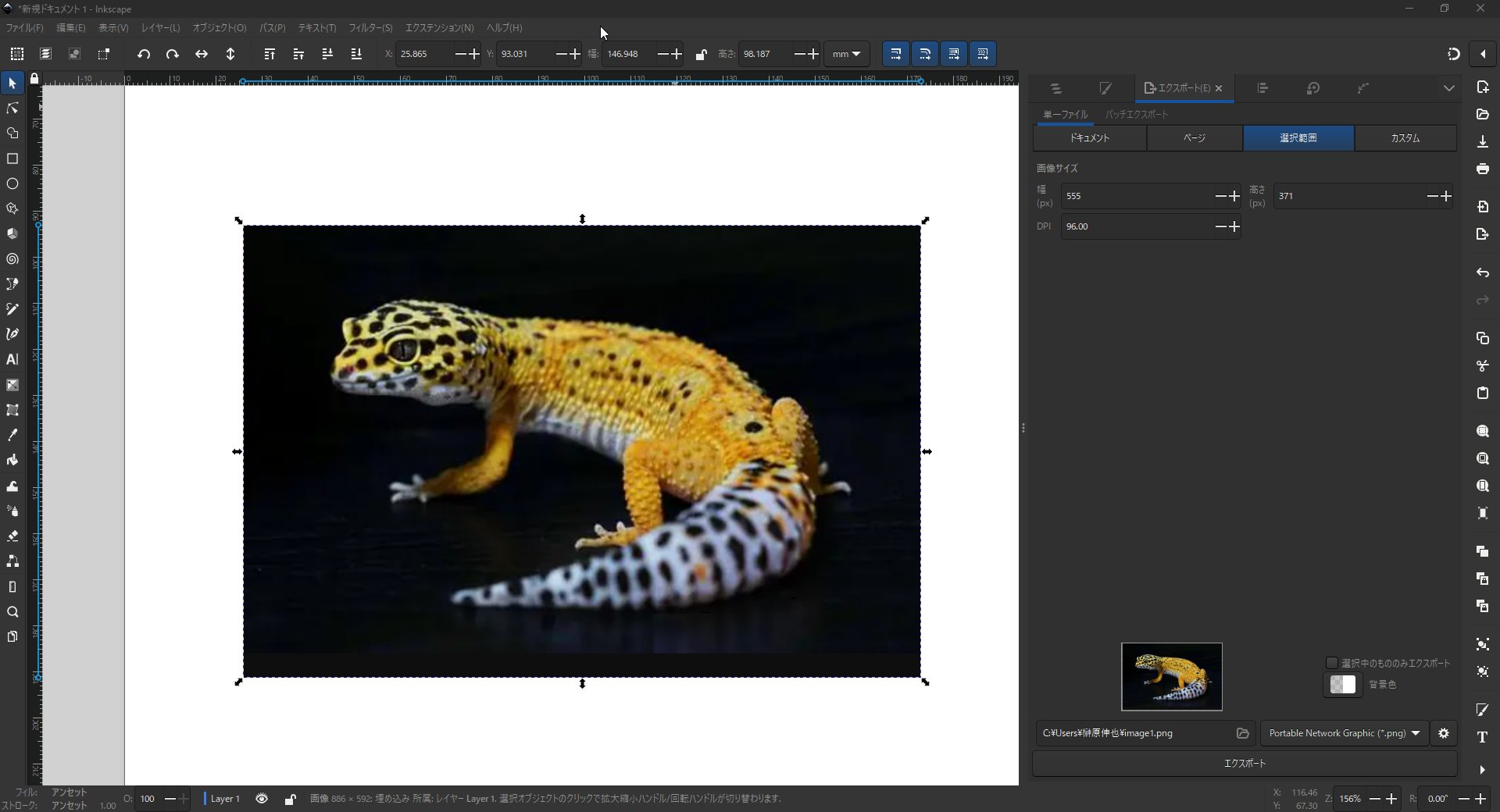Toggle the width/height lock in the toolbar

701,54
